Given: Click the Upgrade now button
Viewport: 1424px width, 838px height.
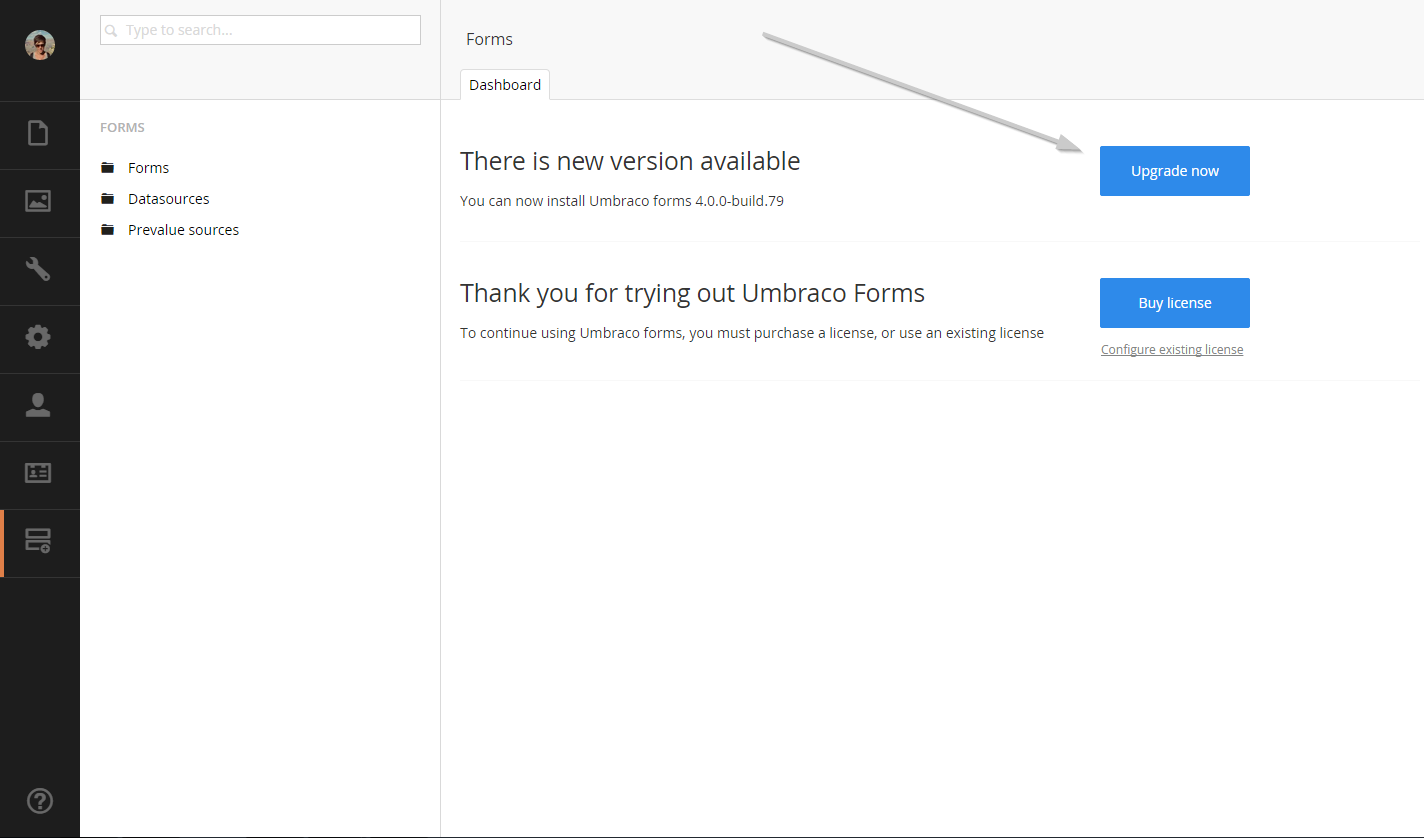Looking at the screenshot, I should click(1175, 171).
